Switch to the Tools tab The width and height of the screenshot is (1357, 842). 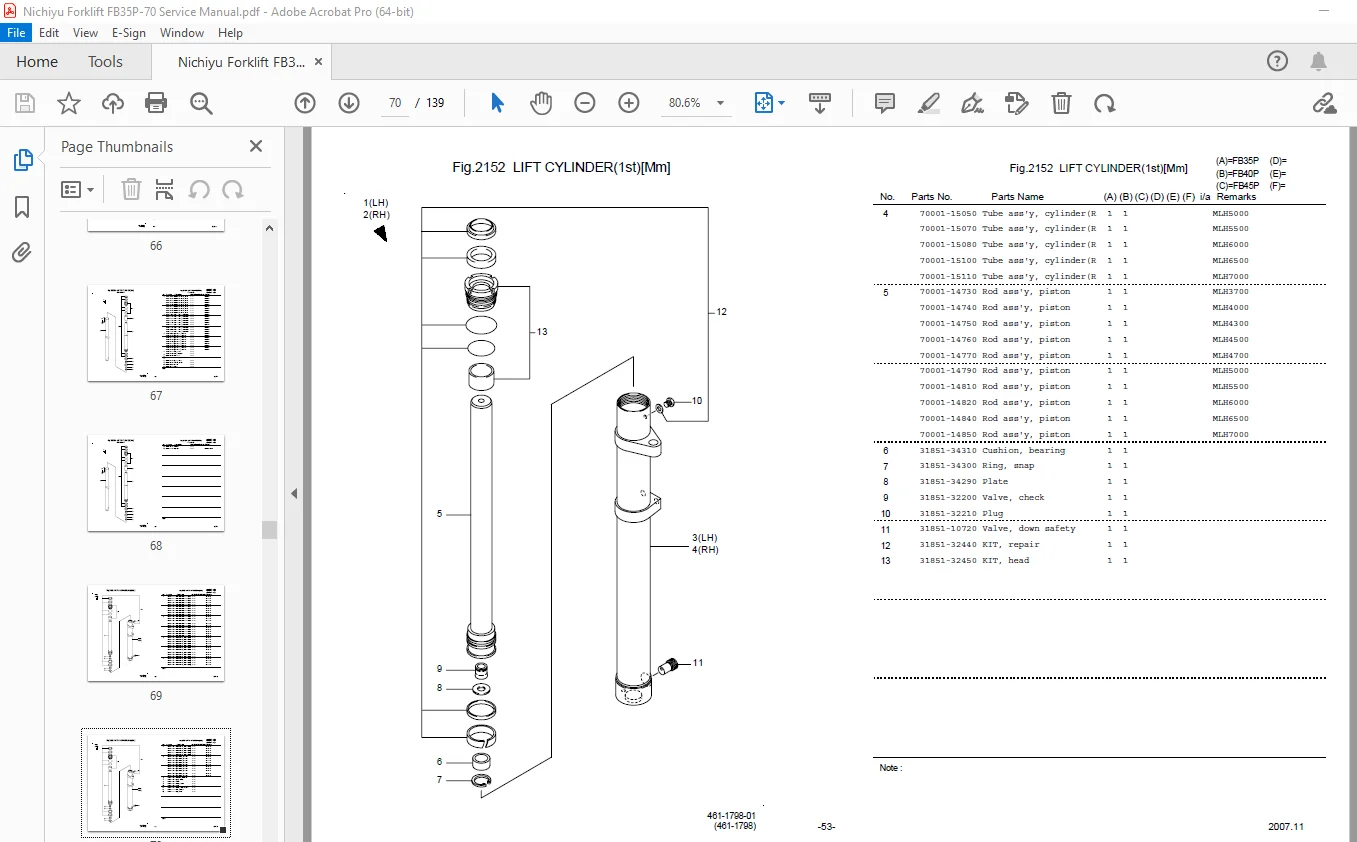(105, 61)
